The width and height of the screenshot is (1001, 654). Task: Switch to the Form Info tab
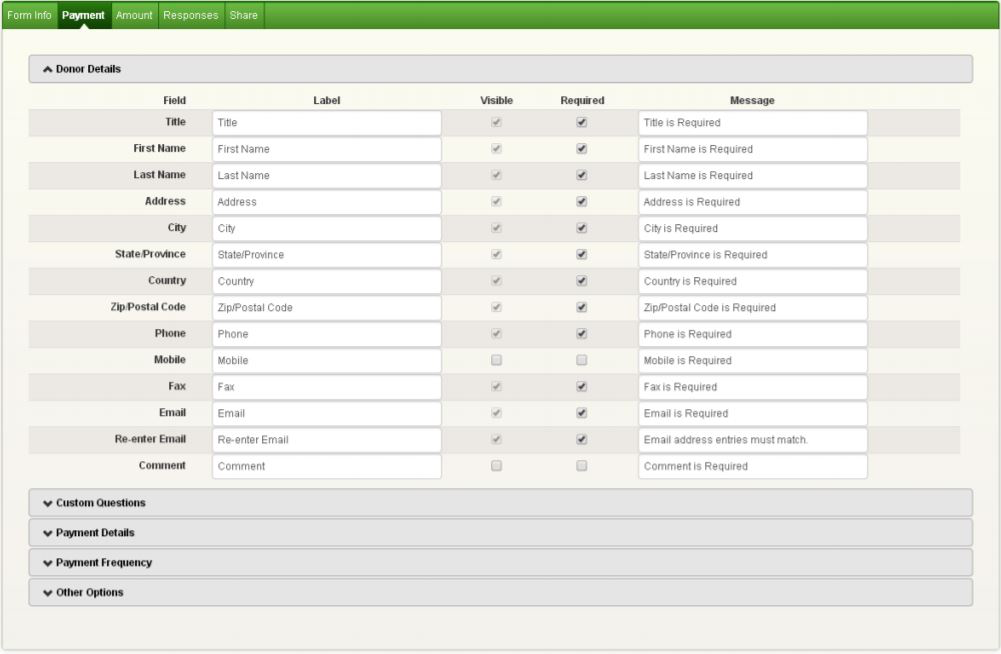coord(29,15)
